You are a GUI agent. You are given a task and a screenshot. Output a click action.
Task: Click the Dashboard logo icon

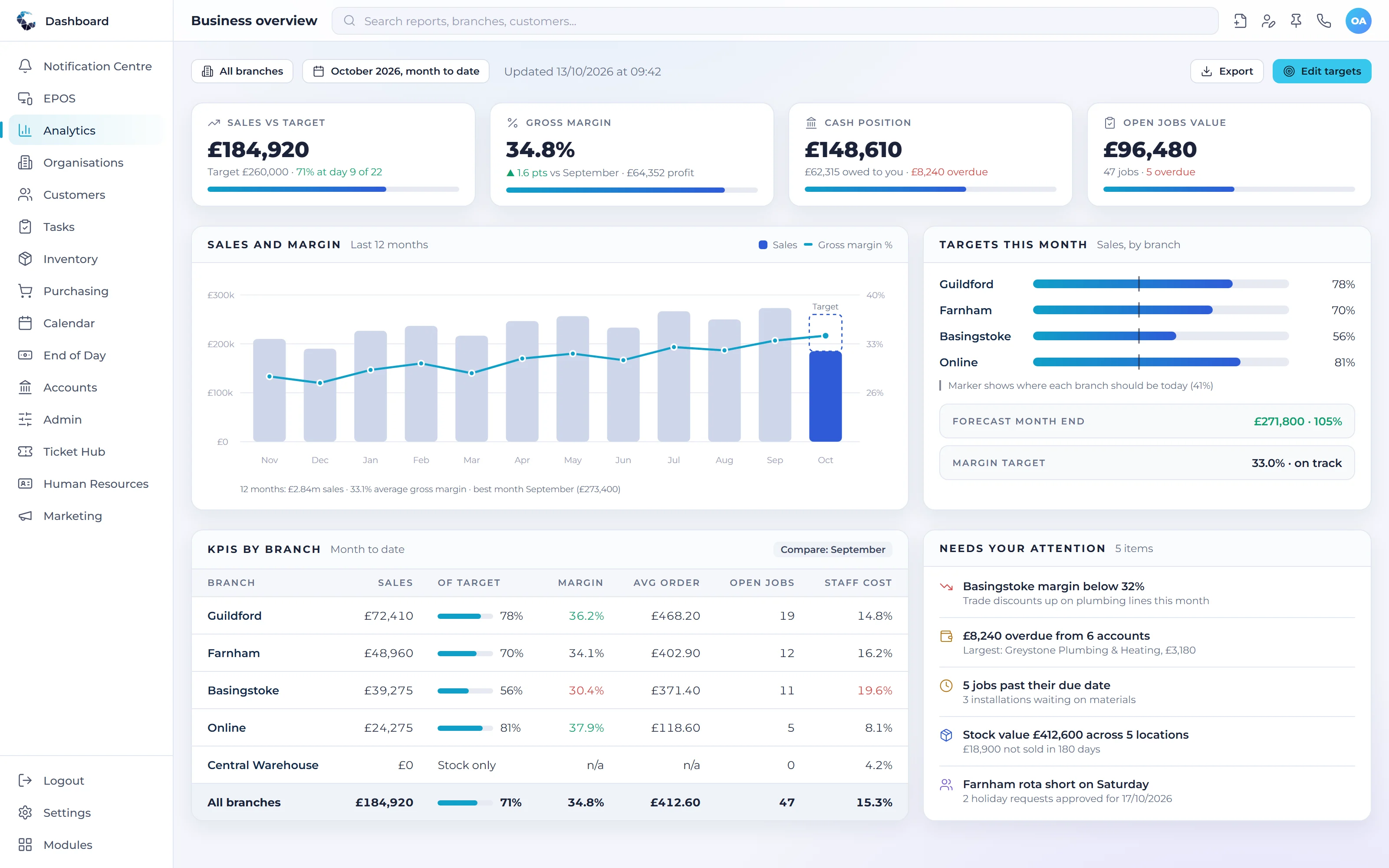tap(26, 21)
